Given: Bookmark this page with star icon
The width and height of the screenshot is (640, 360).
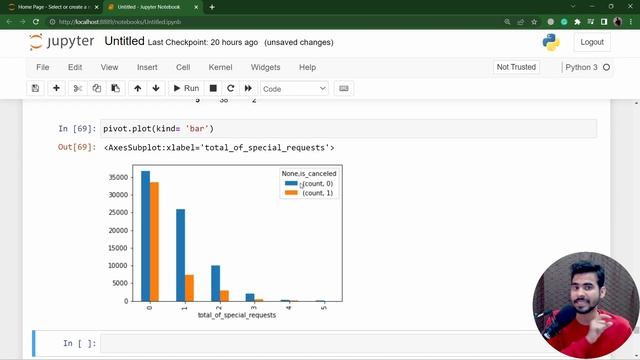Looking at the screenshot, I should pos(534,22).
